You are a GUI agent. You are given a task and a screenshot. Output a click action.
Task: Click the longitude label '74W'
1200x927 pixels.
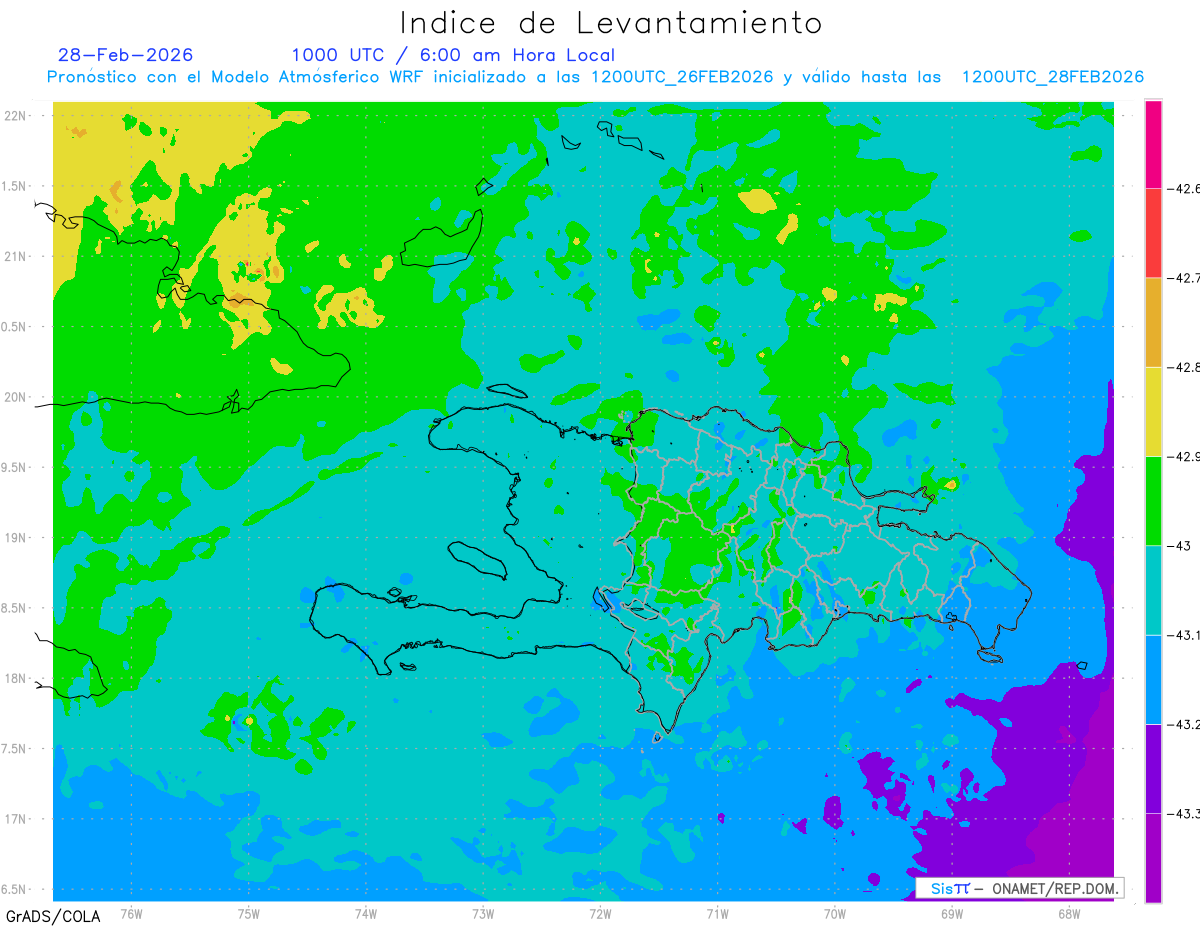tap(366, 913)
